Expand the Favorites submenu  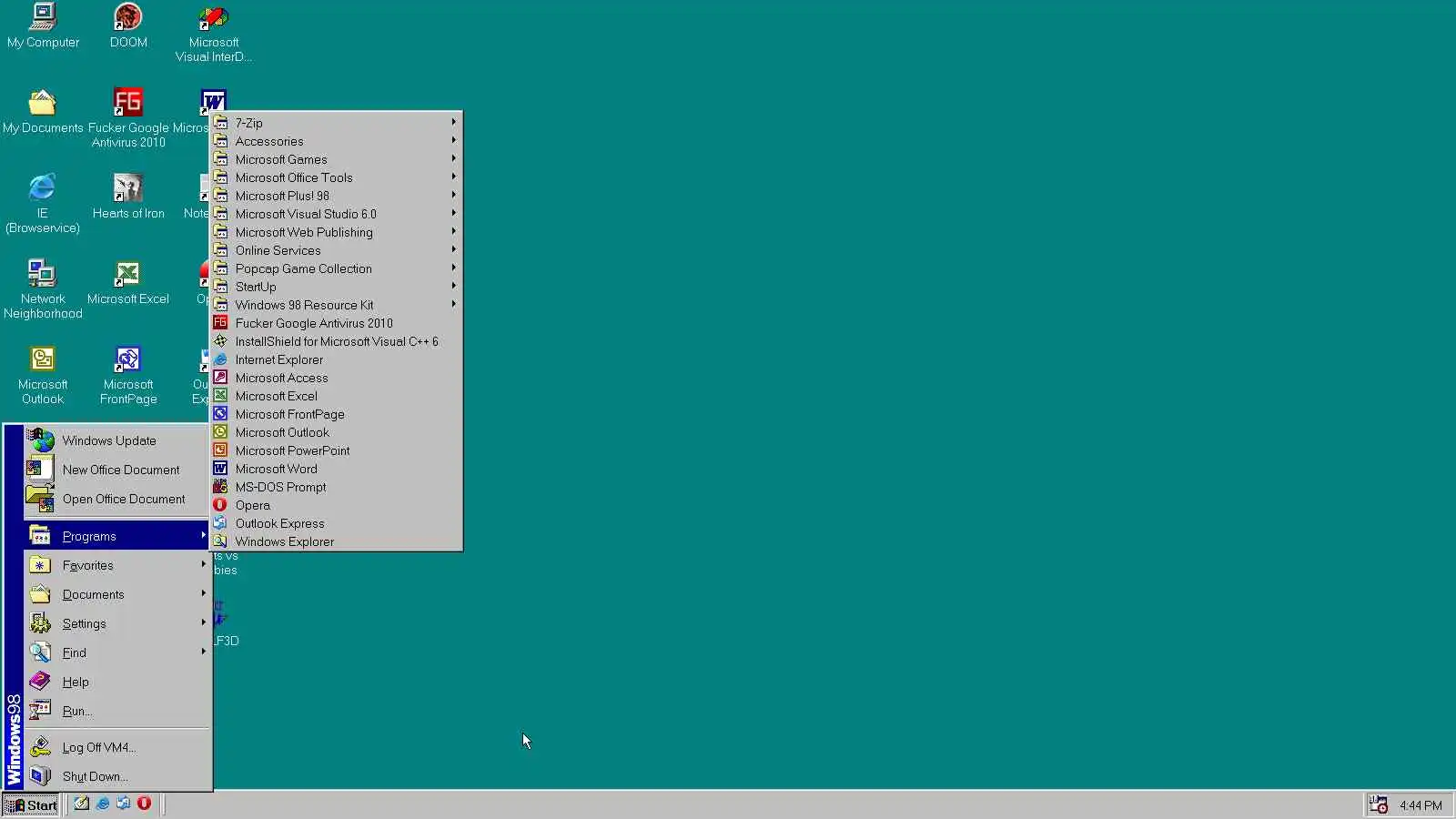click(x=117, y=565)
